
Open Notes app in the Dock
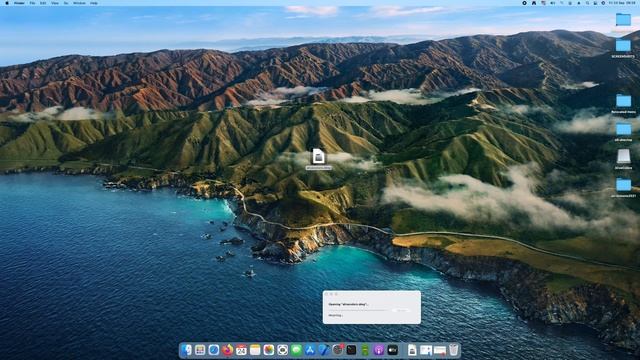(255, 350)
